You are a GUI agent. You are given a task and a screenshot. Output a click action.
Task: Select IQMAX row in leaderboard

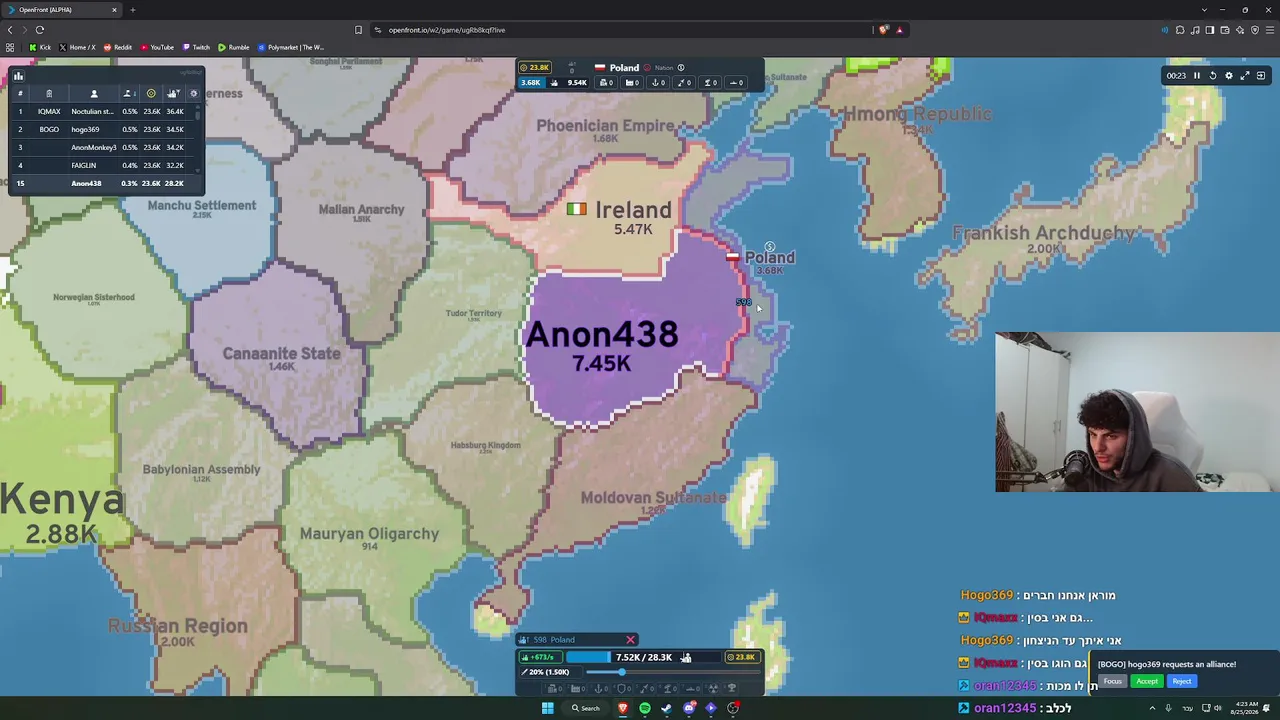pos(105,111)
